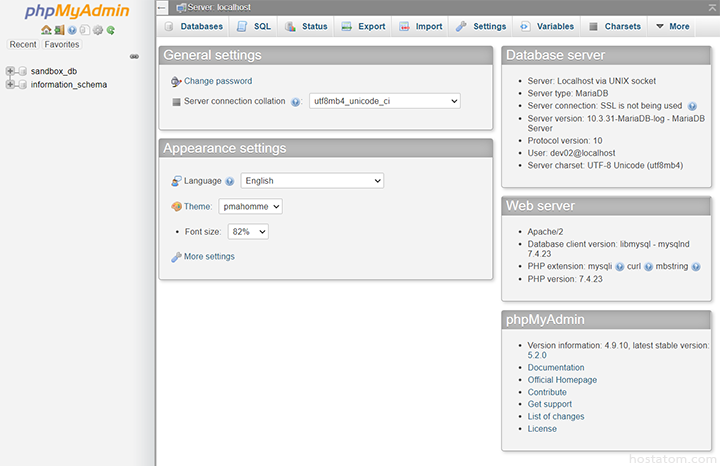Reload the navigation panel with the green refresh icon

click(111, 31)
